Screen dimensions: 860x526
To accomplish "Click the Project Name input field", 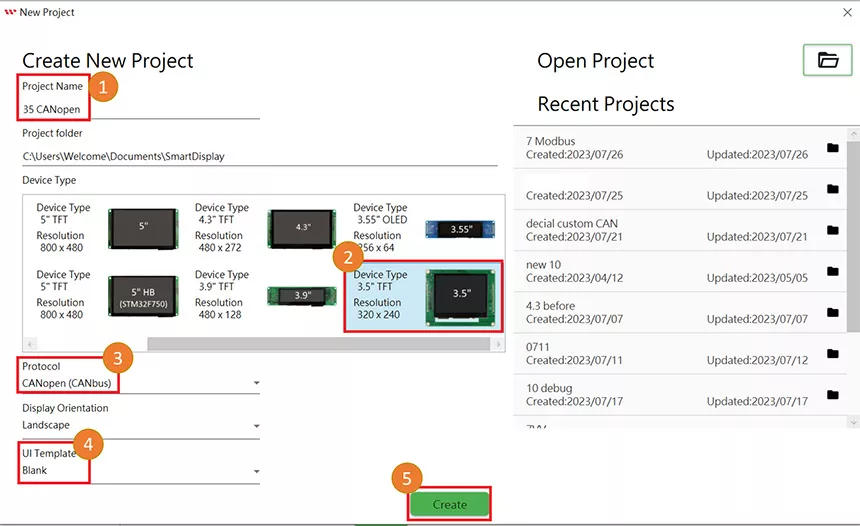I will 140,109.
